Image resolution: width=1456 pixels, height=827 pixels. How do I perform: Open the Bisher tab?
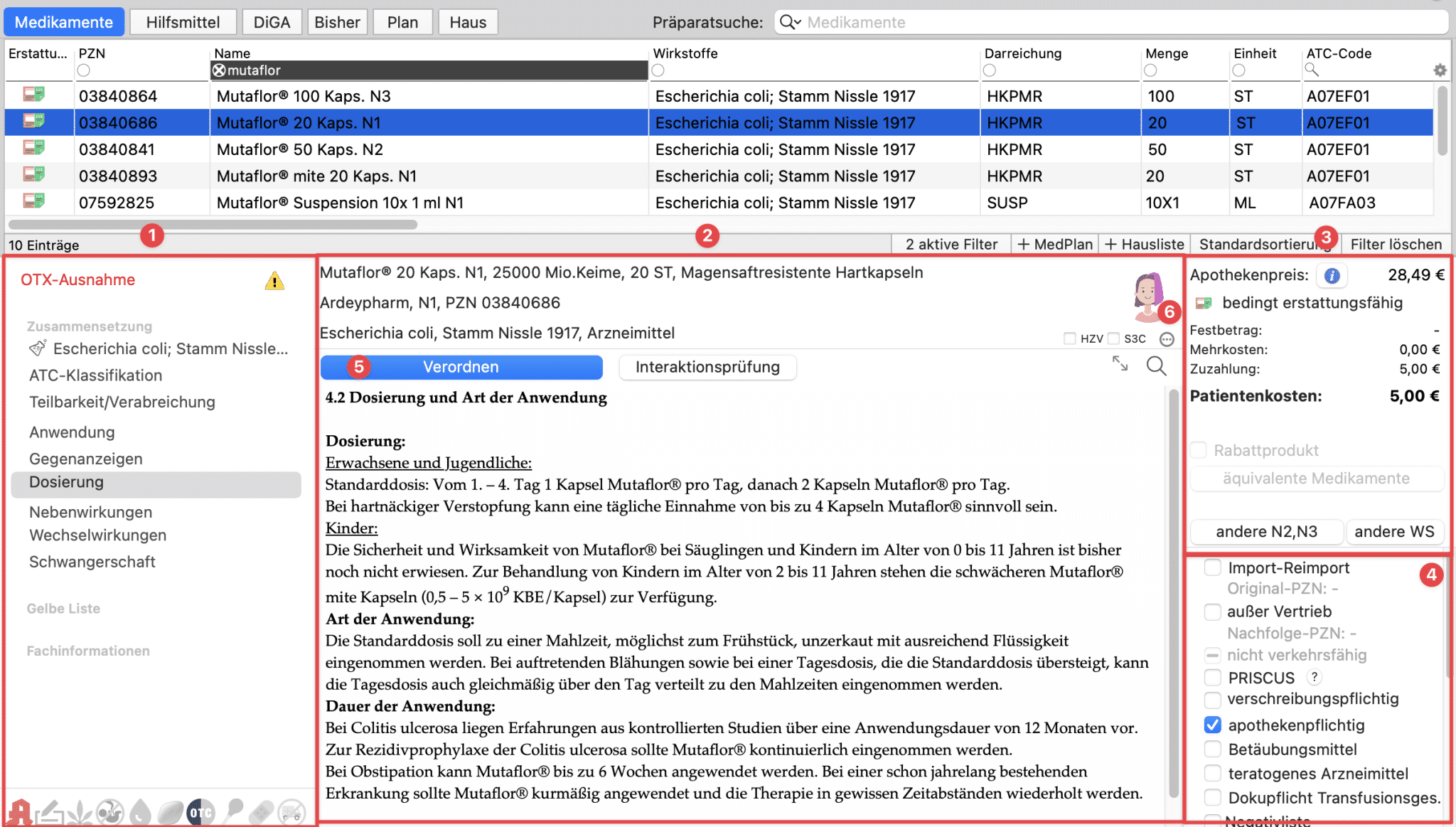click(x=337, y=22)
